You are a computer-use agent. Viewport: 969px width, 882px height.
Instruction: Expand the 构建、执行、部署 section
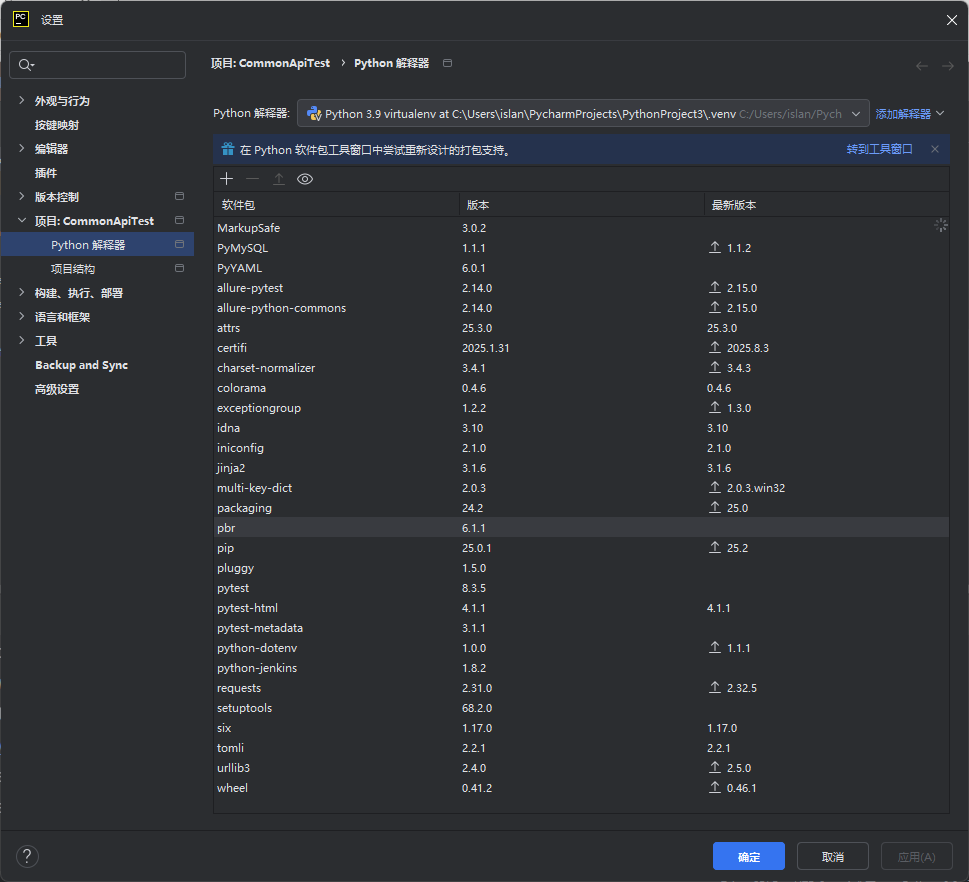coord(22,292)
